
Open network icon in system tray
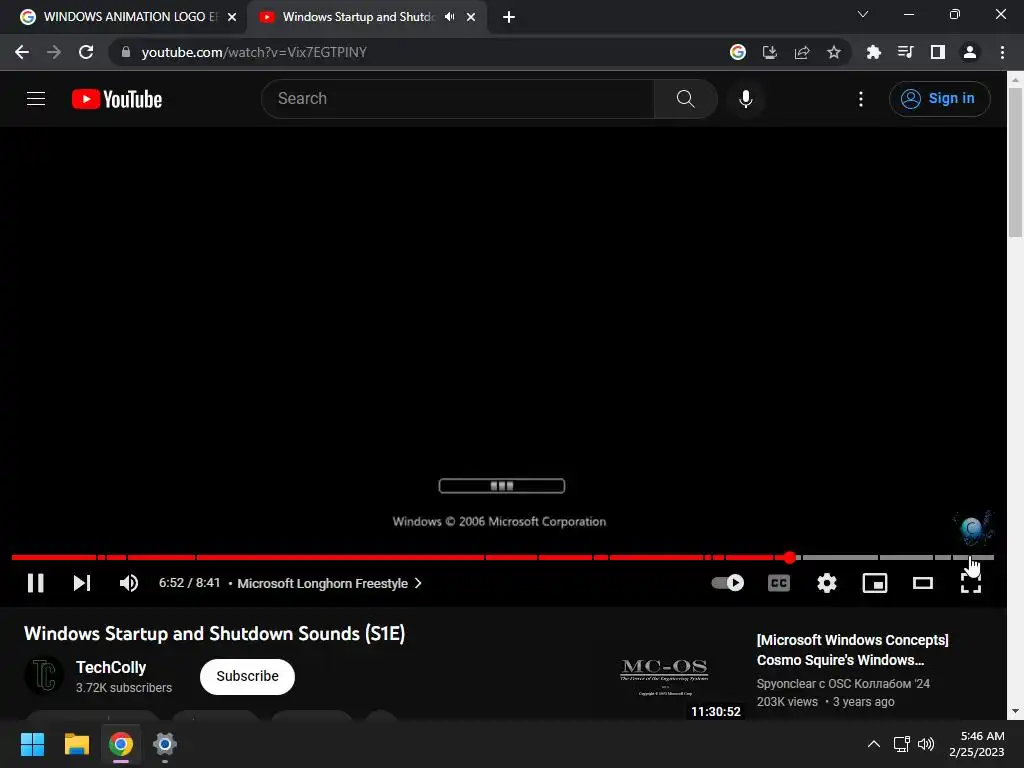pyautogui.click(x=902, y=744)
